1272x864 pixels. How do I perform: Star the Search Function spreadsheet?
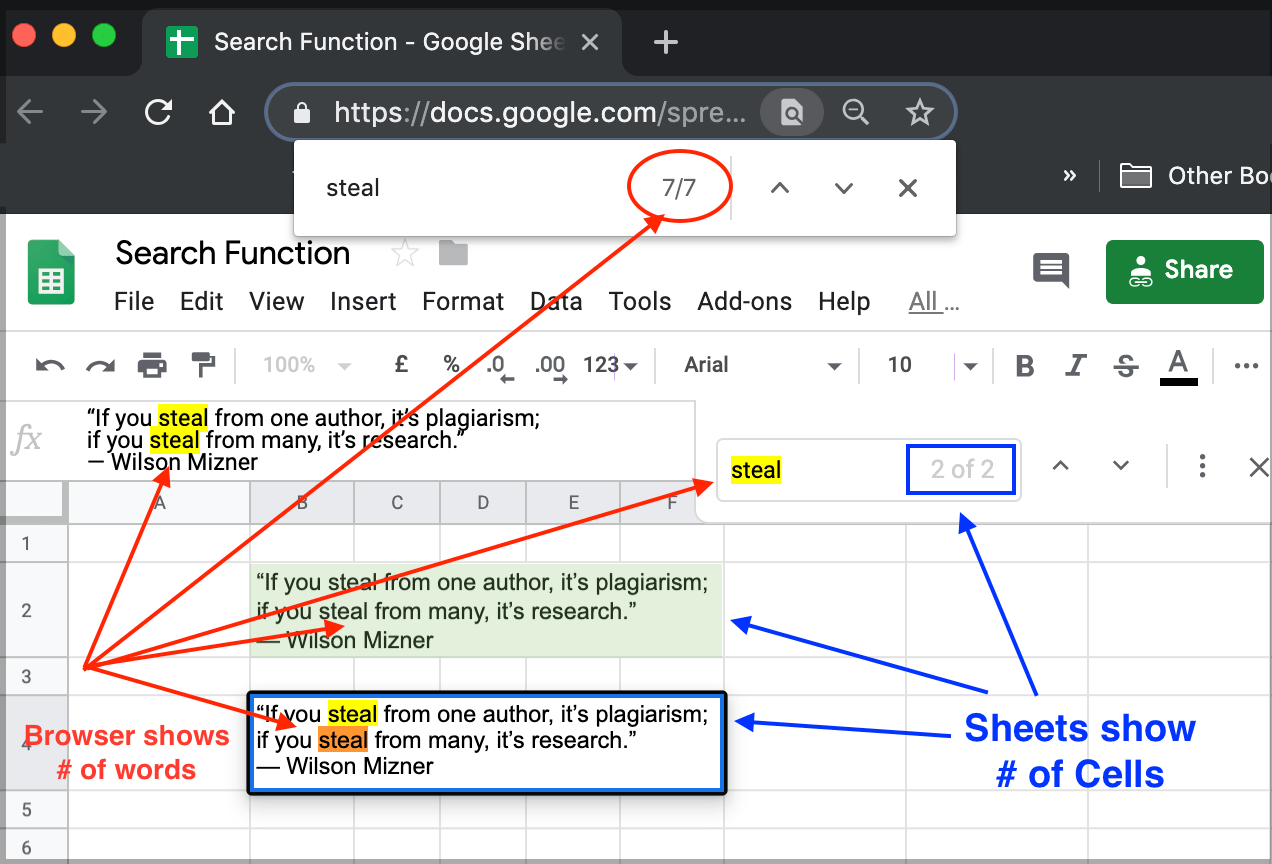[404, 254]
